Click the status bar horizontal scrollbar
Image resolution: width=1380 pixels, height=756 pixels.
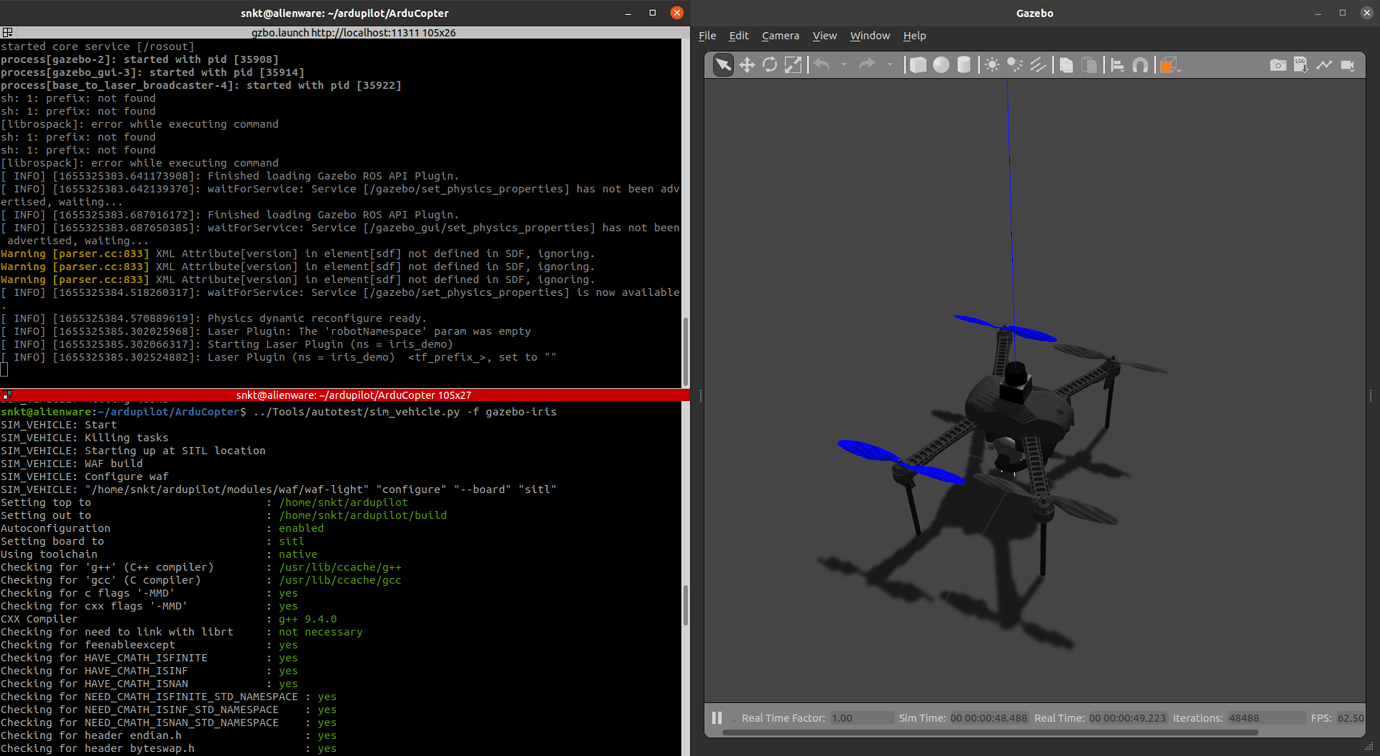point(990,733)
